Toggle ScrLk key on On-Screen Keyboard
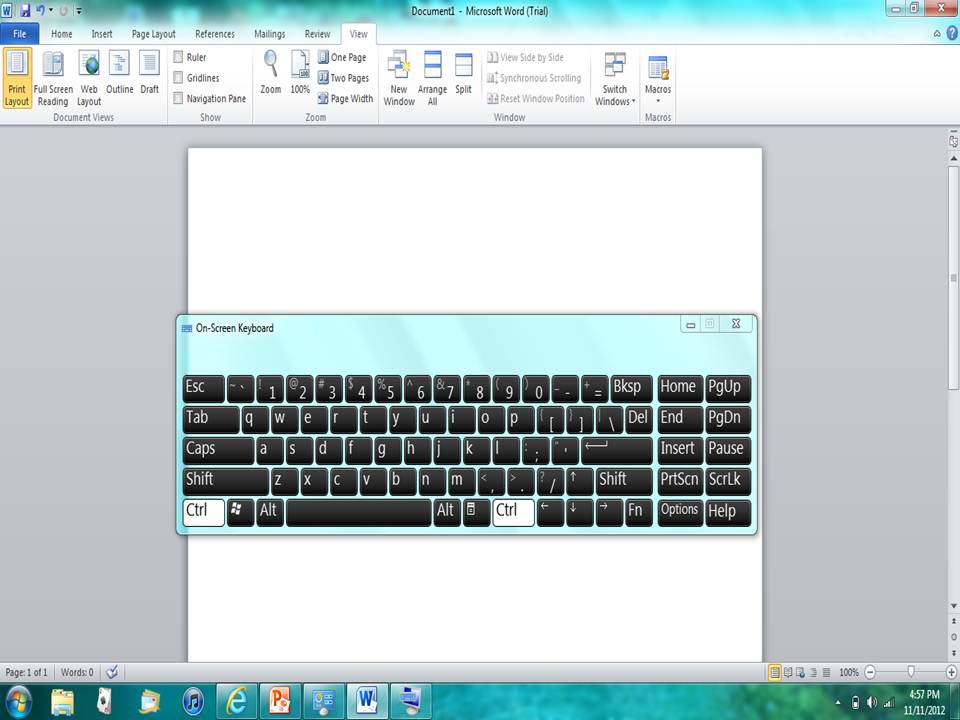 (x=728, y=481)
